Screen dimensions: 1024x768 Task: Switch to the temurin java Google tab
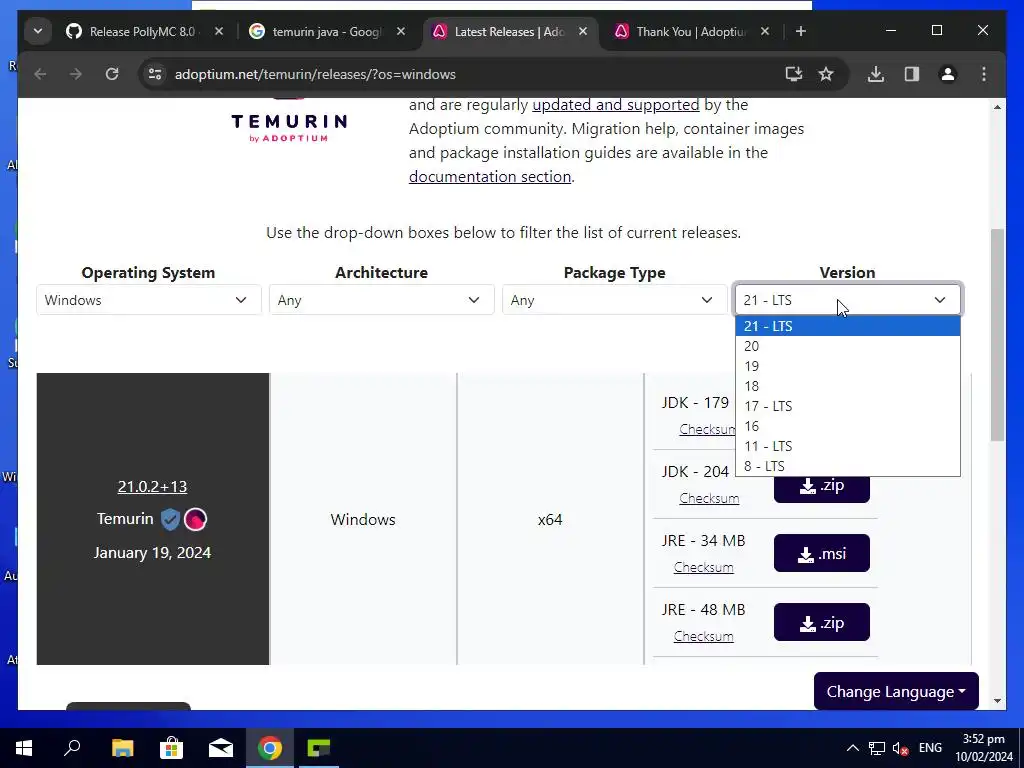(x=327, y=31)
